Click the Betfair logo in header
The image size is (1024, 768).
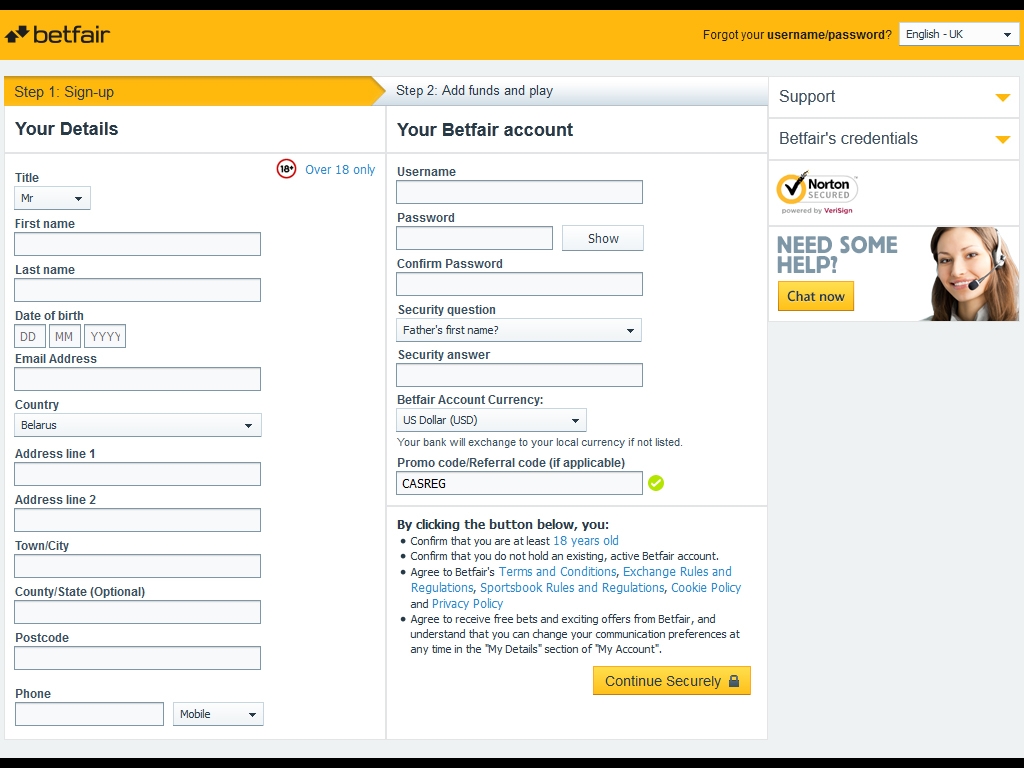coord(58,35)
